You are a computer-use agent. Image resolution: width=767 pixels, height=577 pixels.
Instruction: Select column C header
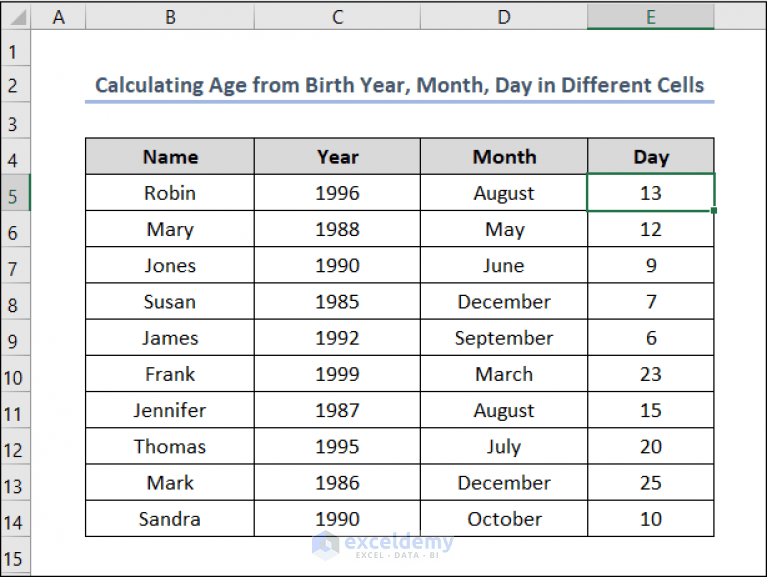pyautogui.click(x=337, y=17)
